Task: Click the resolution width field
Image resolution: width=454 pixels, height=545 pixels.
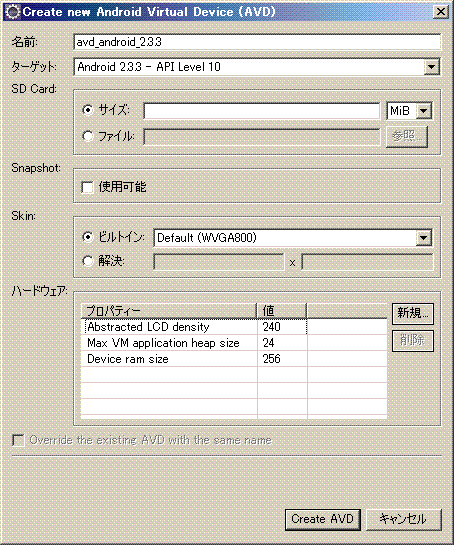Action: coord(219,262)
